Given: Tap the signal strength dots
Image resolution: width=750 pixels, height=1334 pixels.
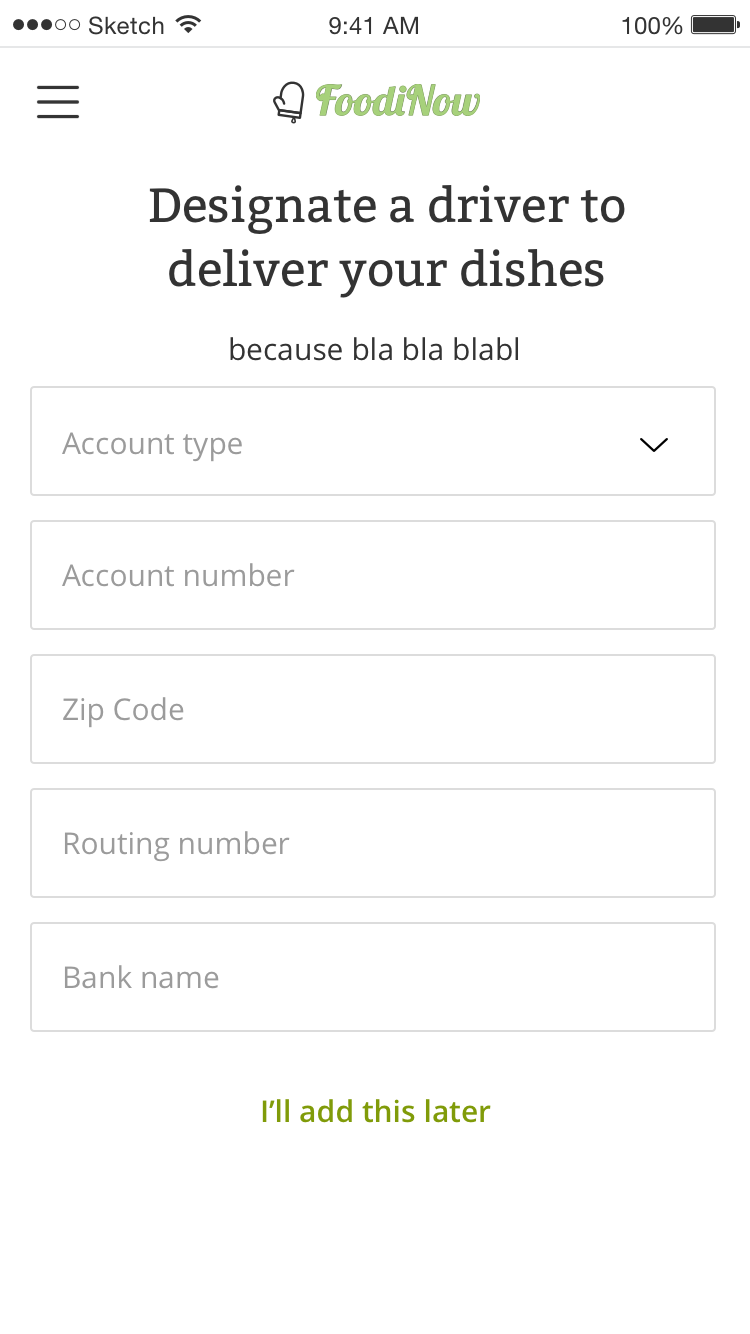Looking at the screenshot, I should (x=46, y=25).
